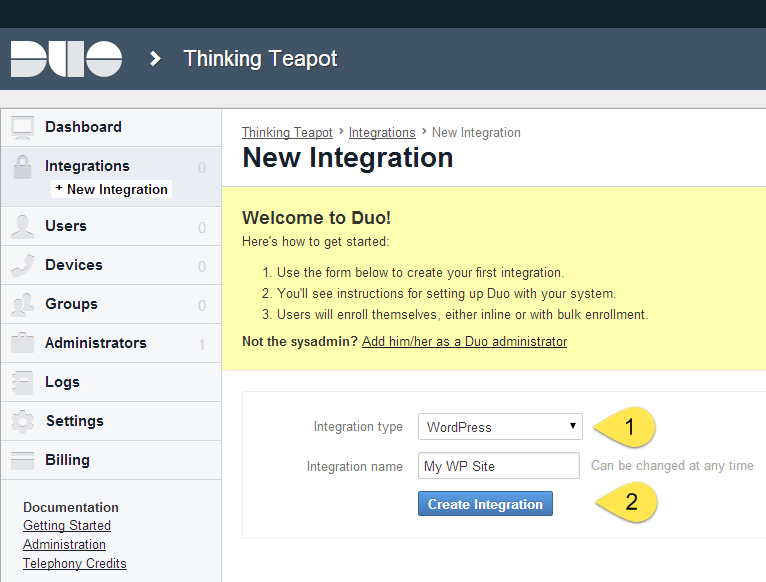This screenshot has height=582, width=766.
Task: Click the 'Integration type' field label
Action: [358, 427]
